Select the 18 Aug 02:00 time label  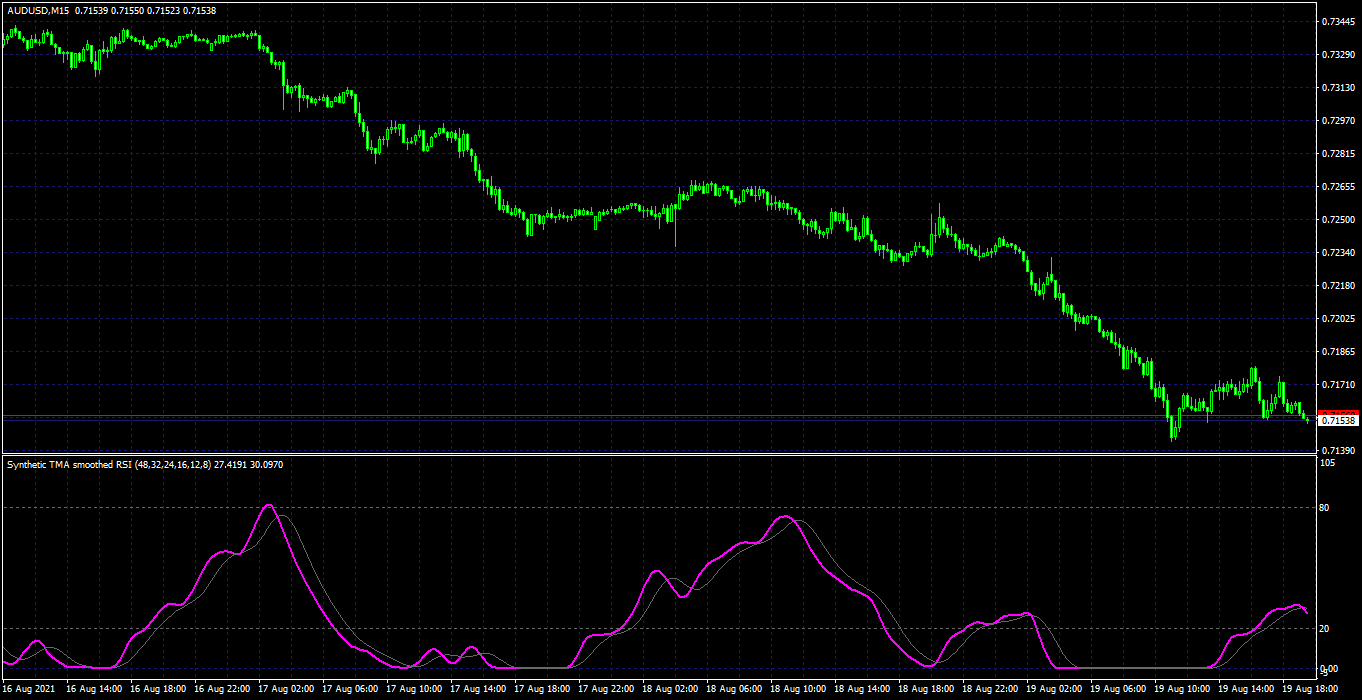click(x=670, y=689)
